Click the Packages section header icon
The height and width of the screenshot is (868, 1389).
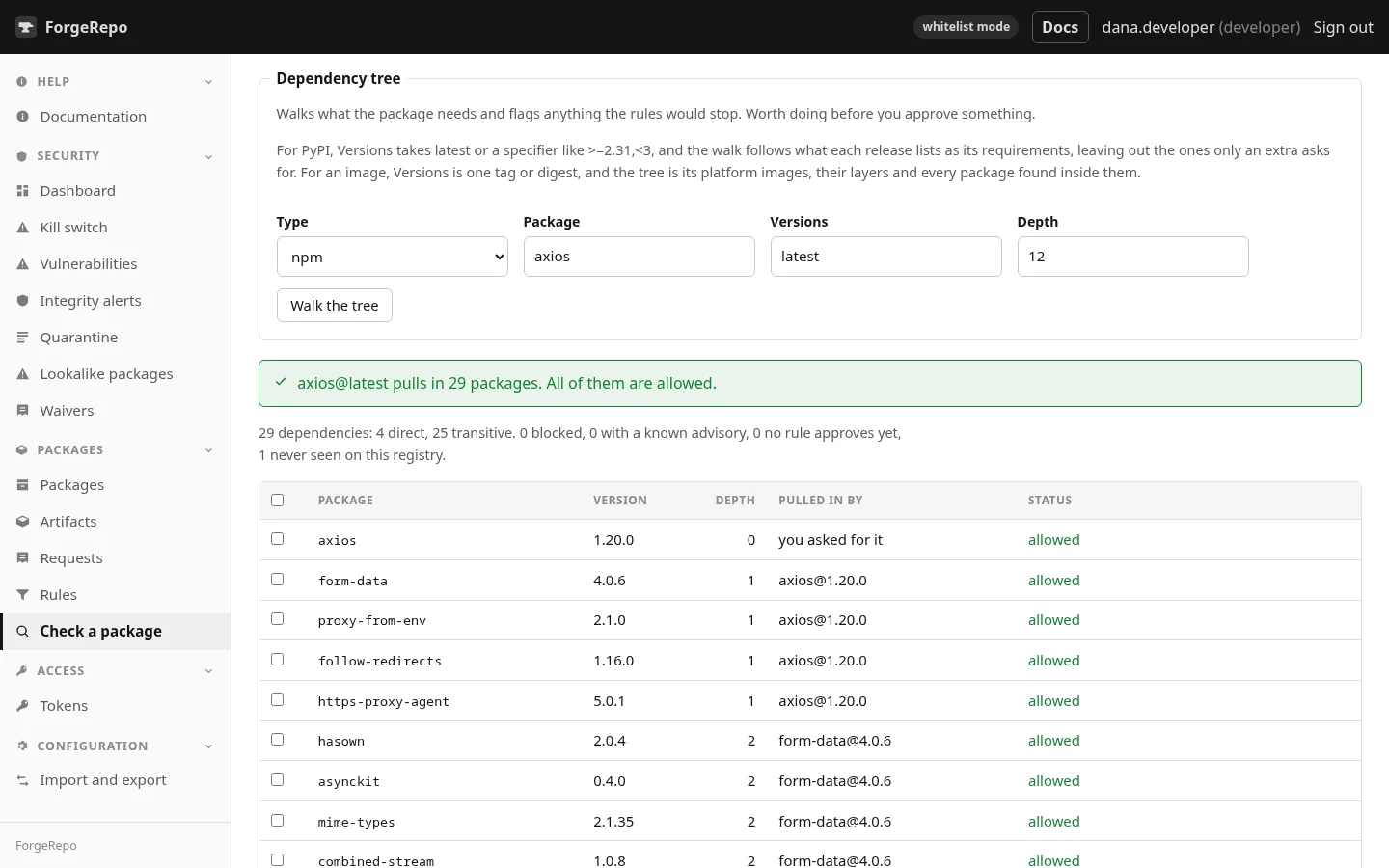[21, 450]
